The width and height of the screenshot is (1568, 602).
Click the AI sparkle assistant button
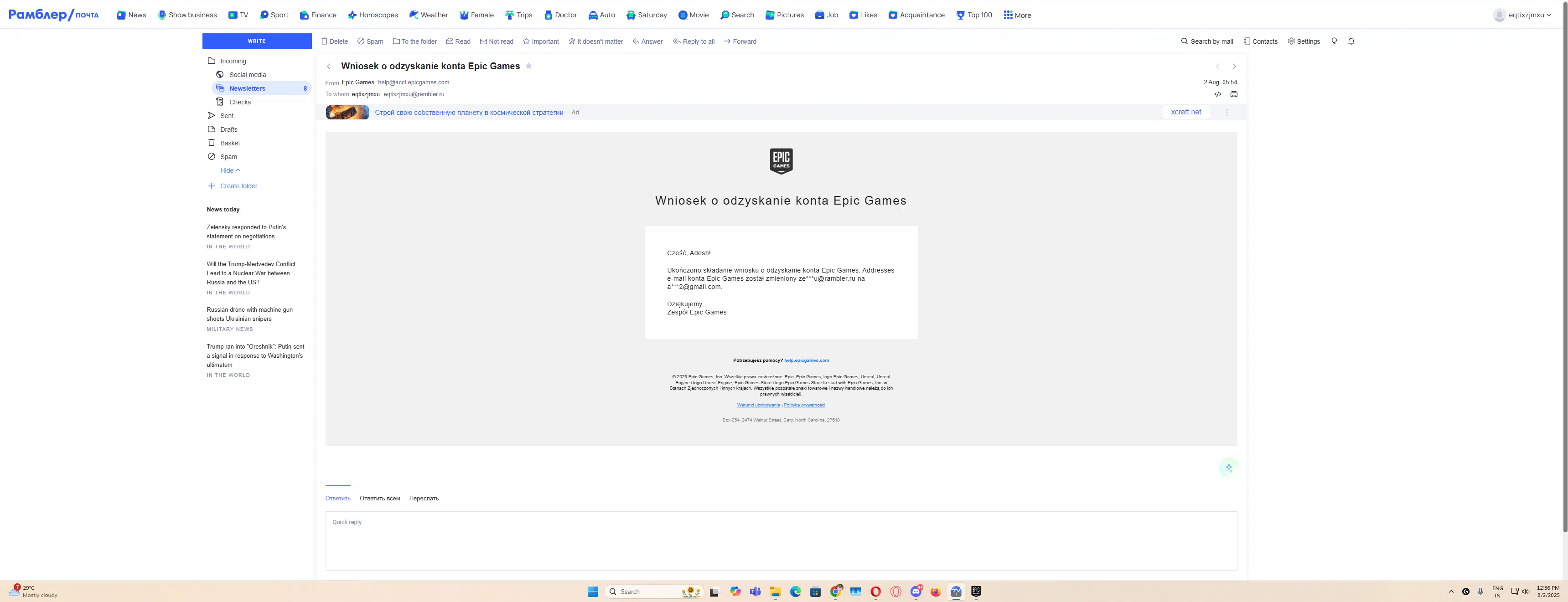pyautogui.click(x=1229, y=468)
